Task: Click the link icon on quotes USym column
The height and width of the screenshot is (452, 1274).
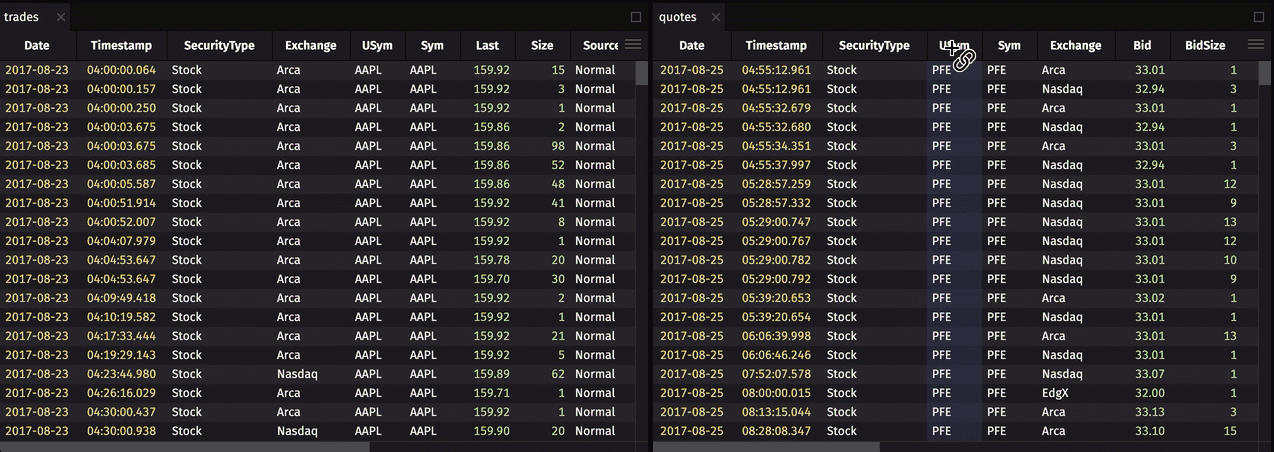Action: [962, 59]
